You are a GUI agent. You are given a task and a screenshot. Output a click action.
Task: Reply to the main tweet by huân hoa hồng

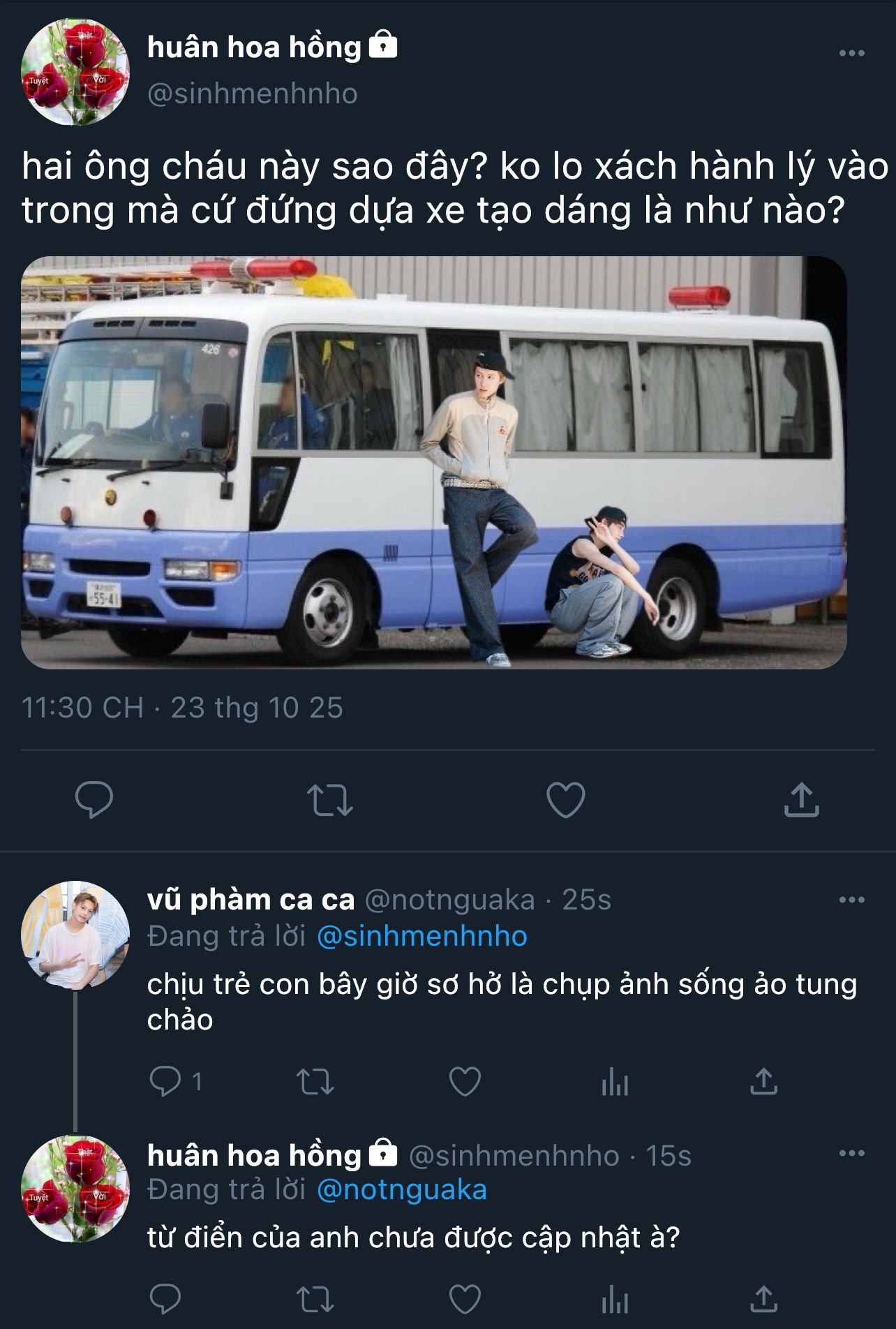coord(94,800)
